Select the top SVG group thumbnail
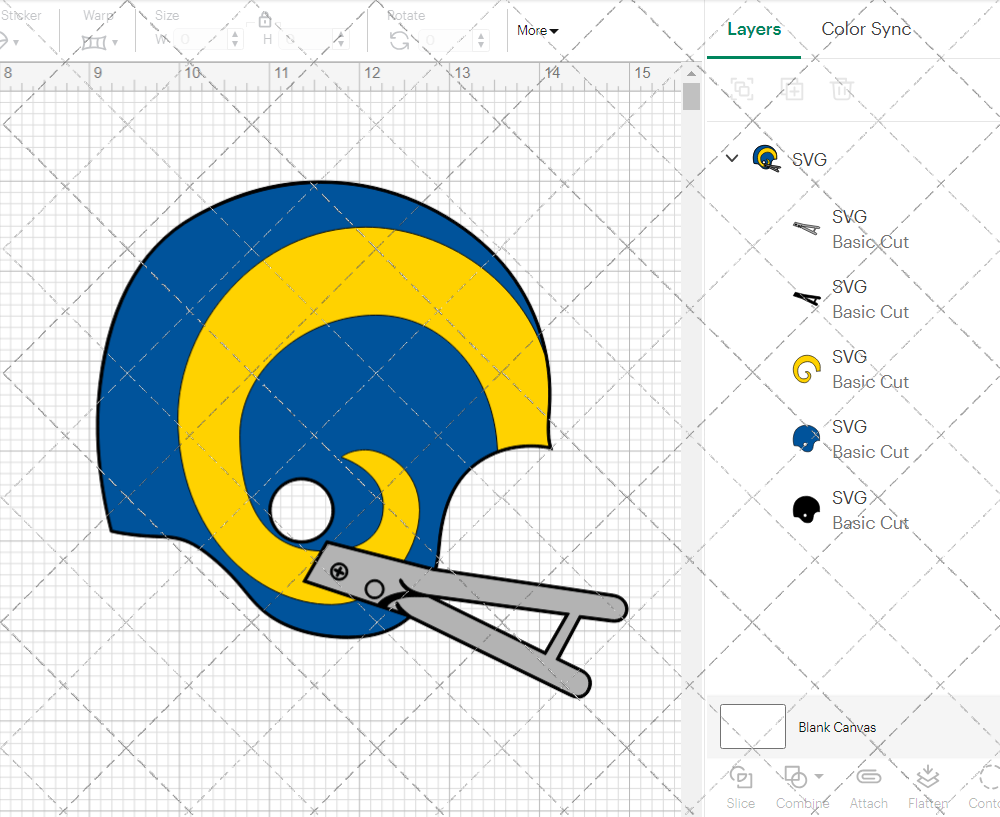1000x817 pixels. 767,158
